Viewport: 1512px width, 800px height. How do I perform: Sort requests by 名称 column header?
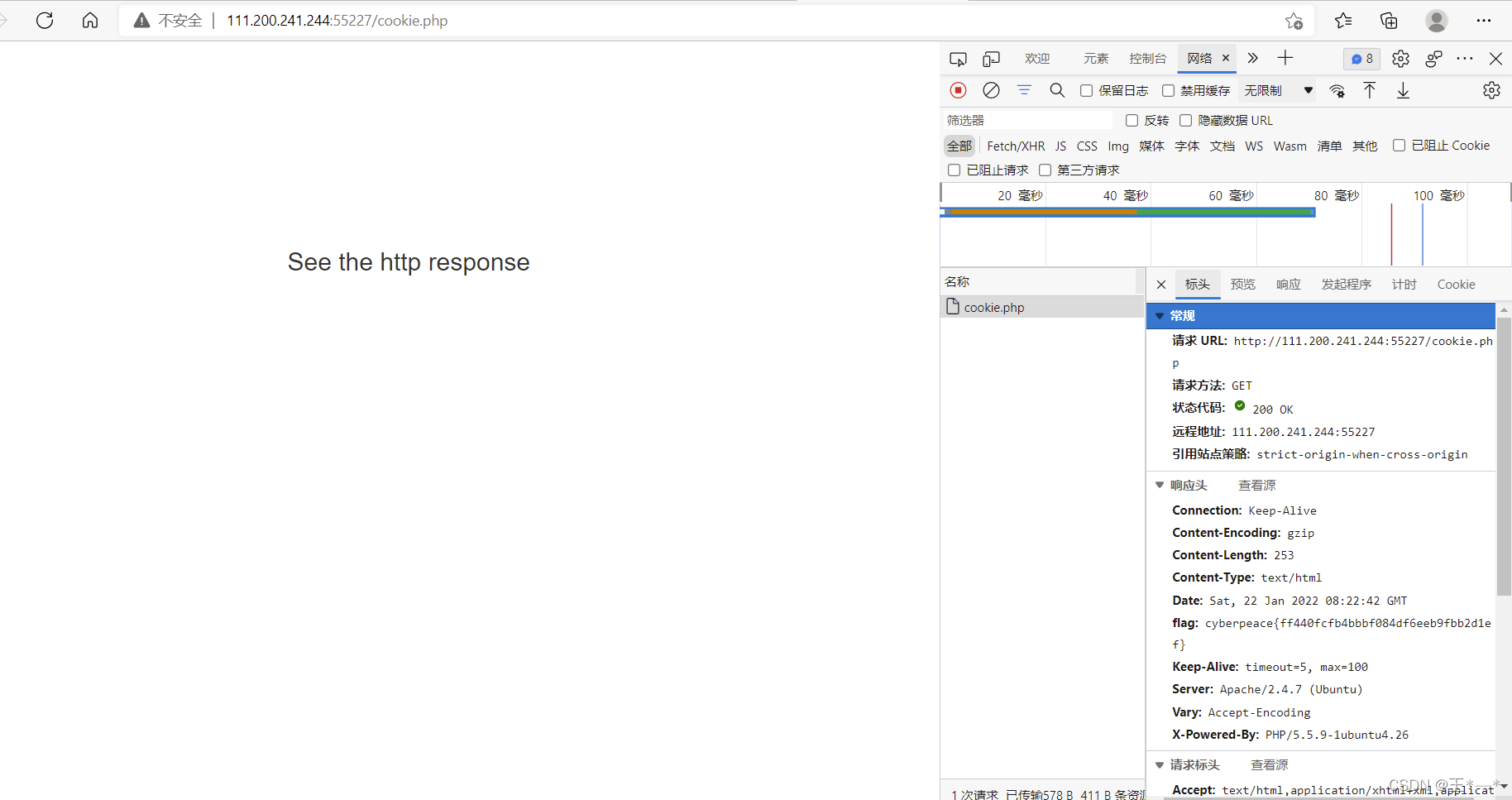(1041, 281)
